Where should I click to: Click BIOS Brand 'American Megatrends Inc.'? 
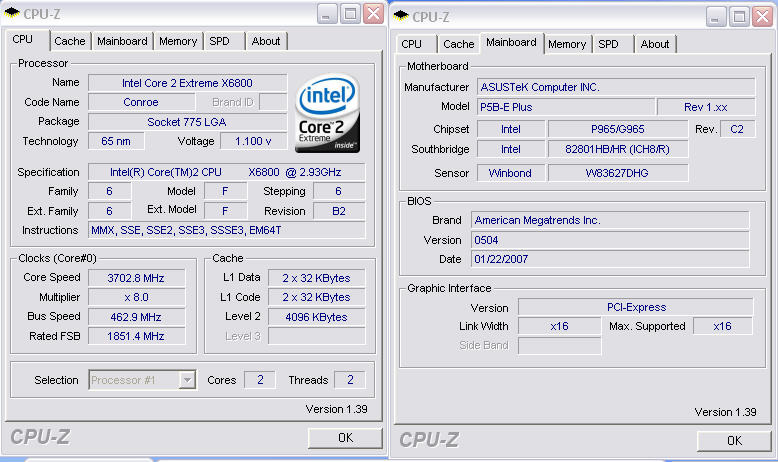tap(610, 220)
